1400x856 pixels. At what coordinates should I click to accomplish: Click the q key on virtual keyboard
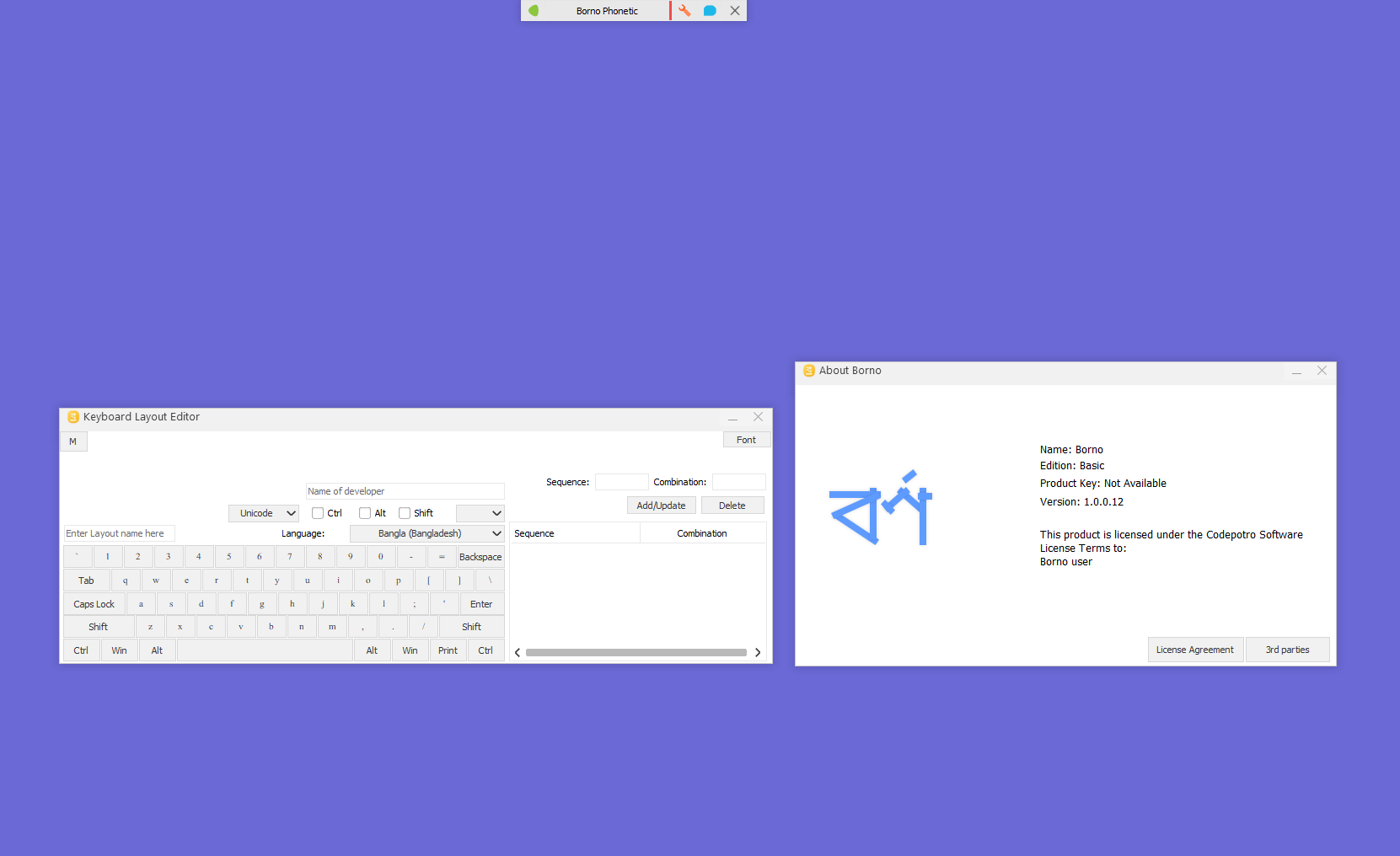click(126, 580)
